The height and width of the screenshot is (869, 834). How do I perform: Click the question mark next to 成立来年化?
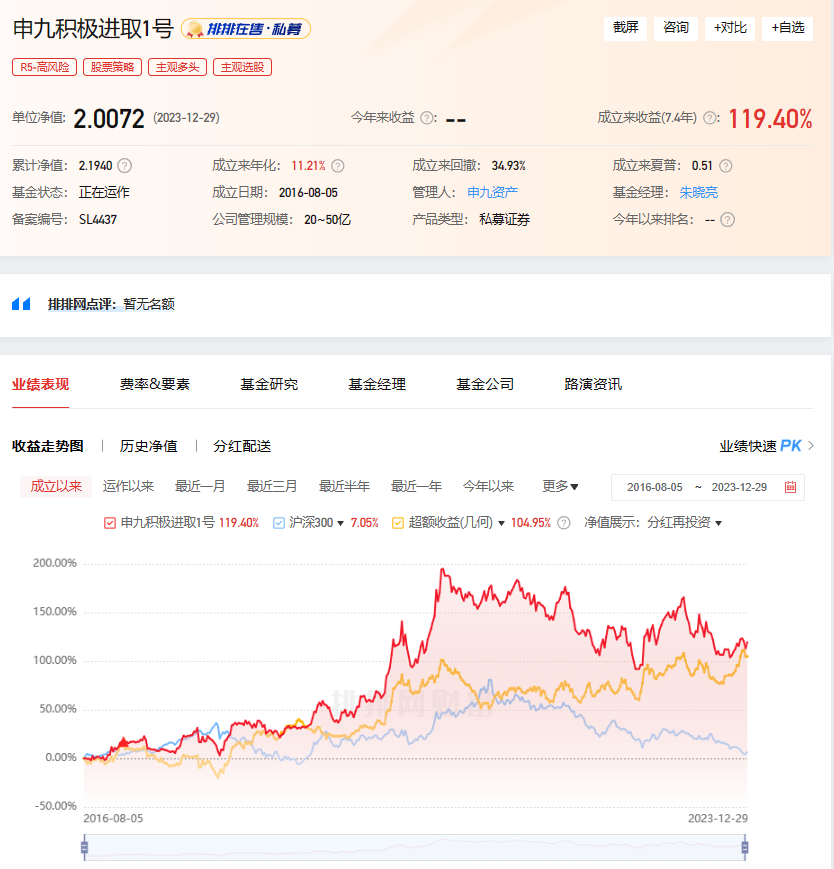337,166
